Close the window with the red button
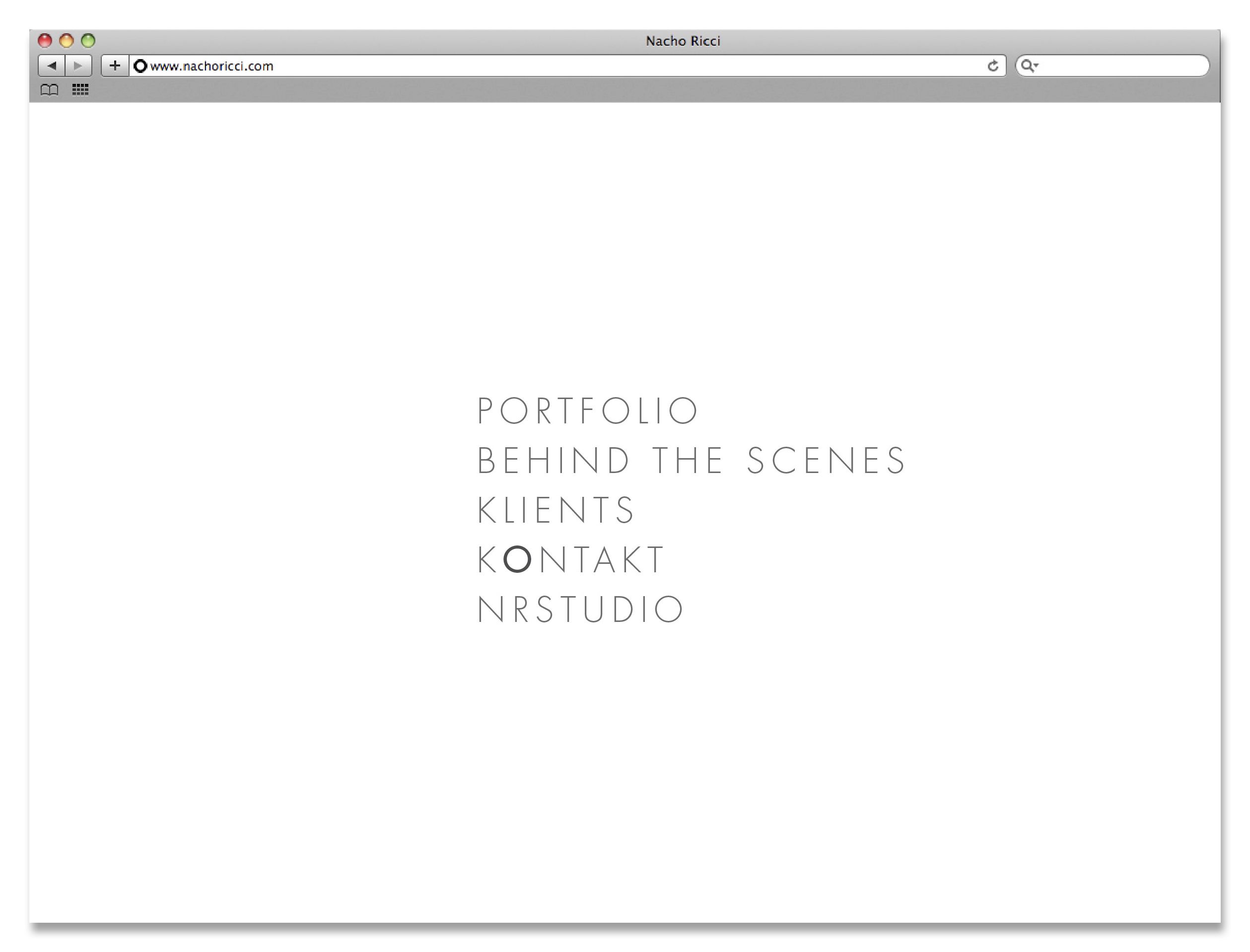1250x952 pixels. tap(45, 41)
